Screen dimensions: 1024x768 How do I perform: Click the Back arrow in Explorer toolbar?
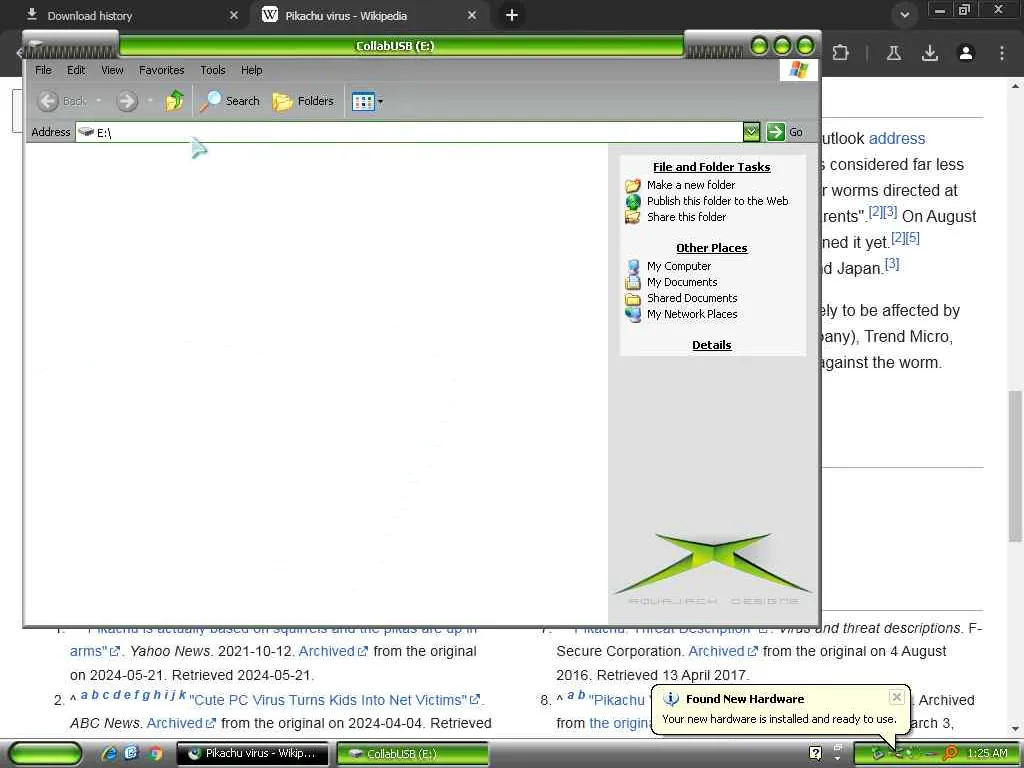click(x=48, y=101)
